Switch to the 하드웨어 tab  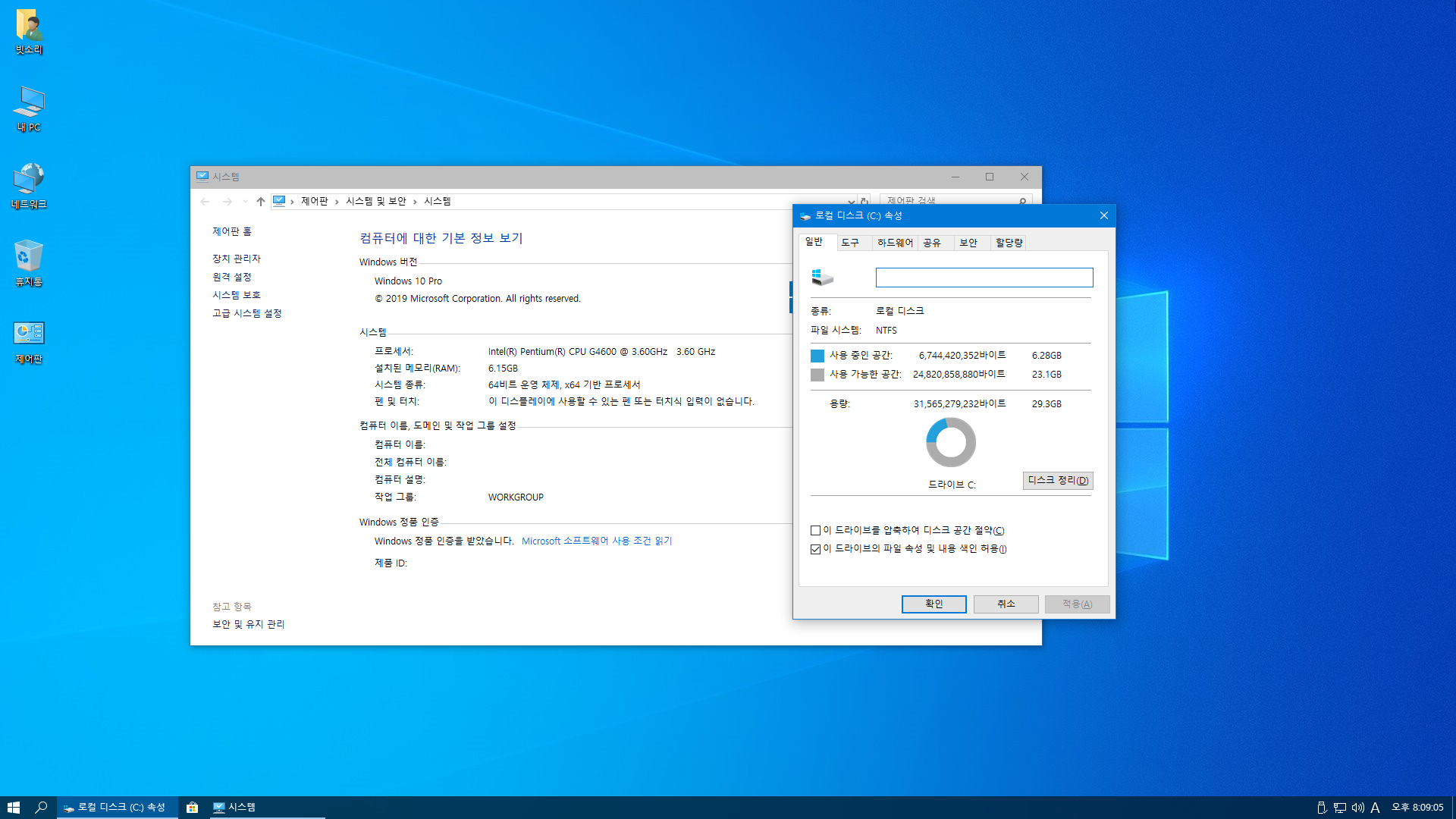click(895, 243)
